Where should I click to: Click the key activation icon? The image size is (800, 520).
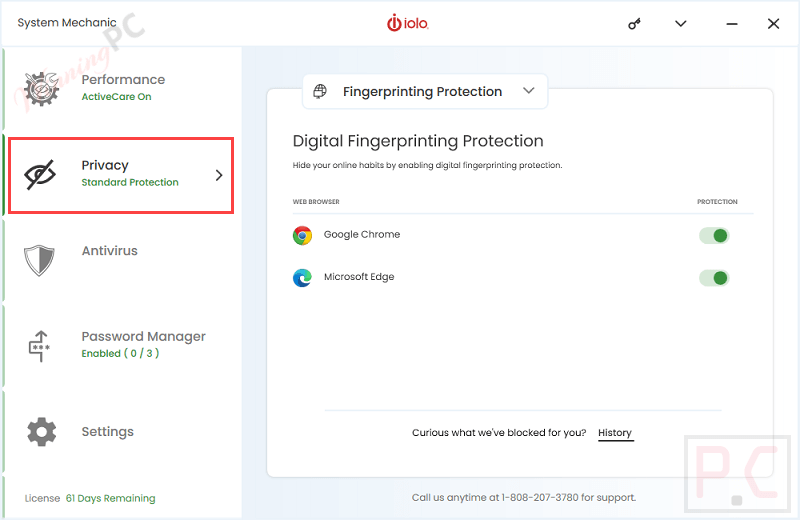tap(634, 23)
